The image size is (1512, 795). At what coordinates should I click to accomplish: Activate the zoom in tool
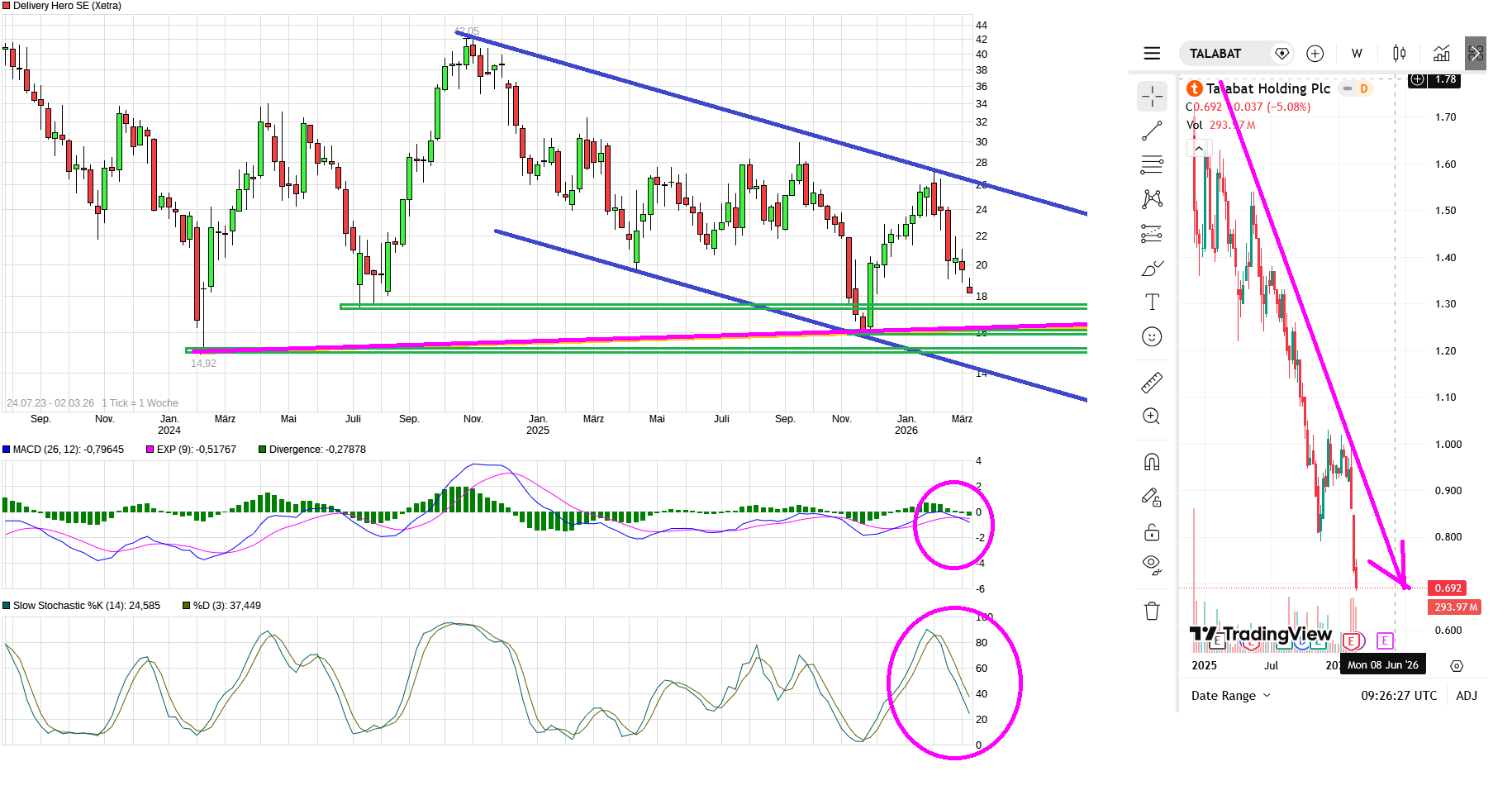(x=1152, y=417)
